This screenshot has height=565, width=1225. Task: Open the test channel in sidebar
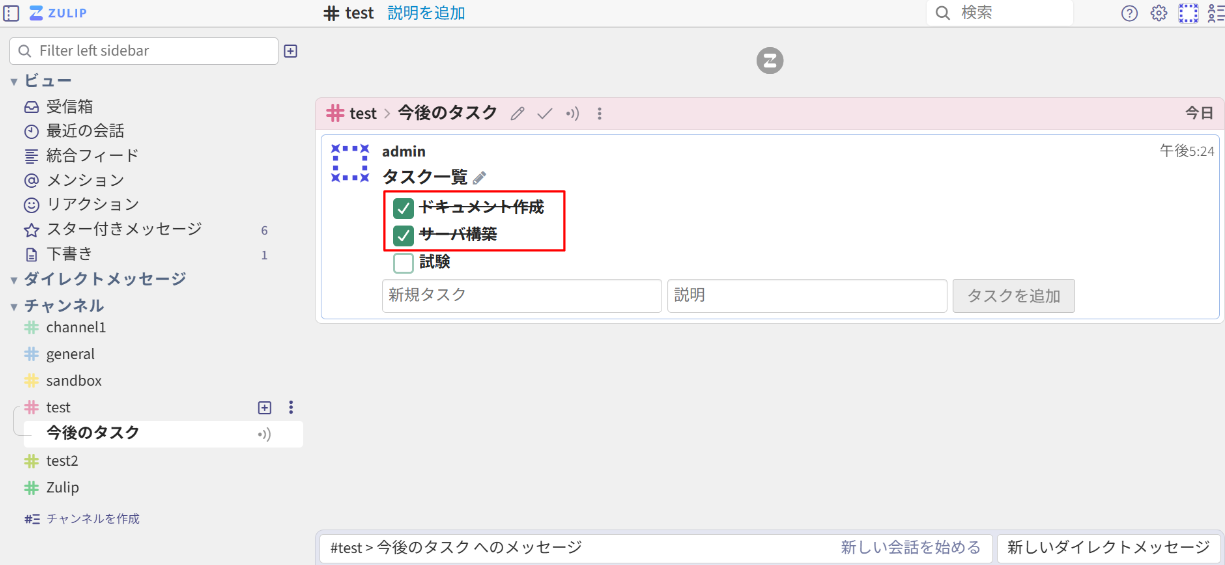[x=58, y=407]
